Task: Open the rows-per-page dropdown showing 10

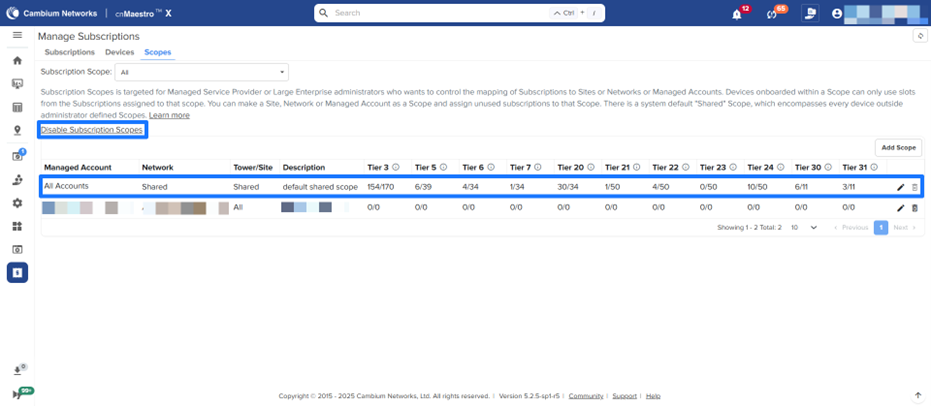Action: click(804, 228)
